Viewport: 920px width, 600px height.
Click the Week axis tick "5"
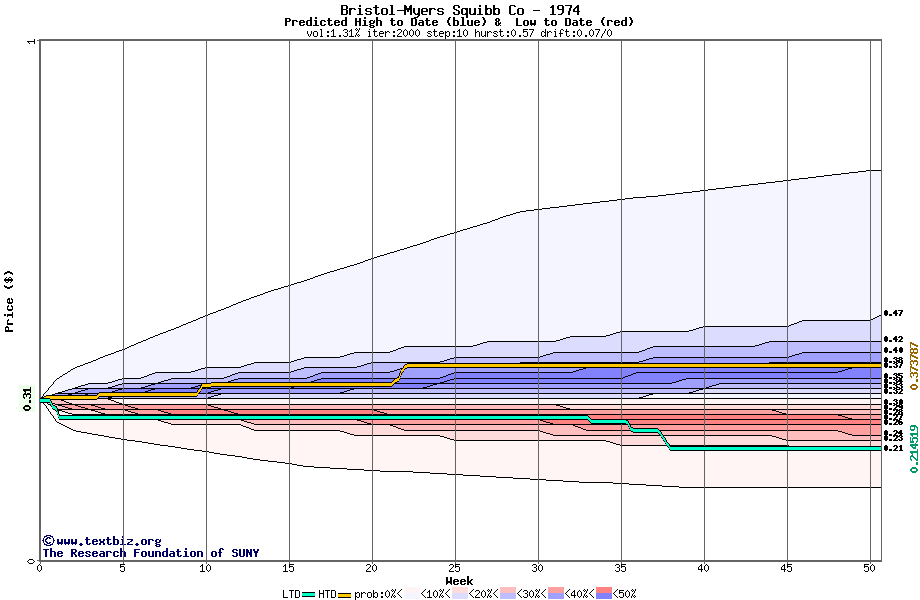(123, 568)
